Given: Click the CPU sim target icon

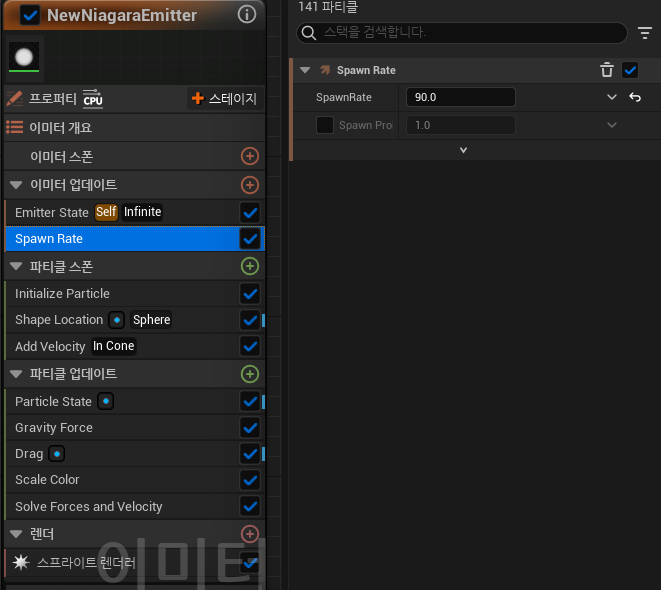Looking at the screenshot, I should [93, 99].
